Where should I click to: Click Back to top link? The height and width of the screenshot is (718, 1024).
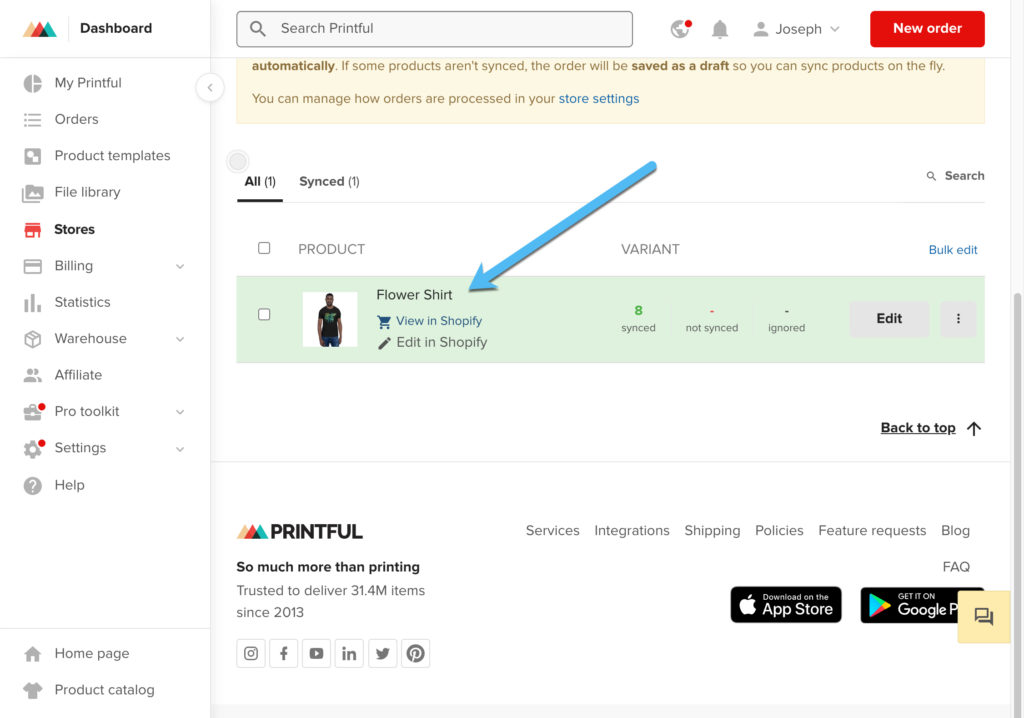click(931, 428)
